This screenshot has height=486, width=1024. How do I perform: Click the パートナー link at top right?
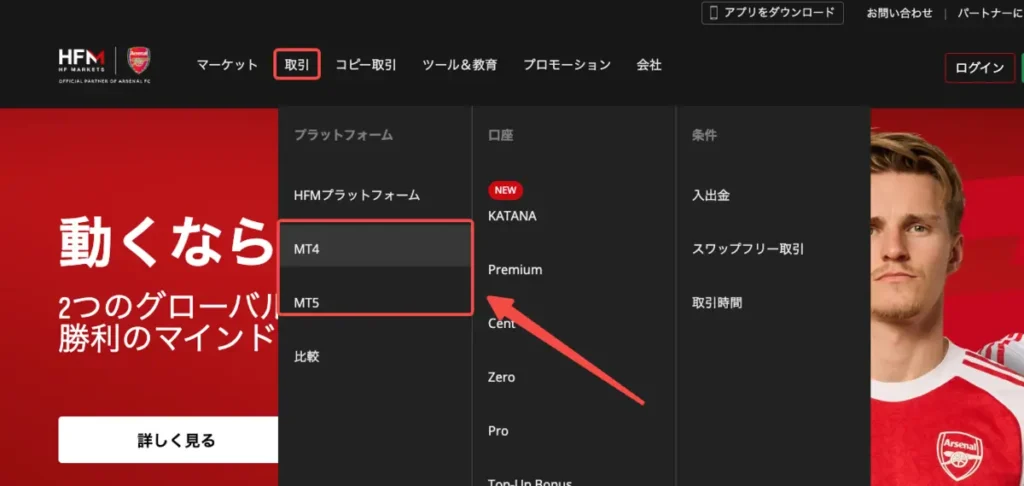coord(991,13)
